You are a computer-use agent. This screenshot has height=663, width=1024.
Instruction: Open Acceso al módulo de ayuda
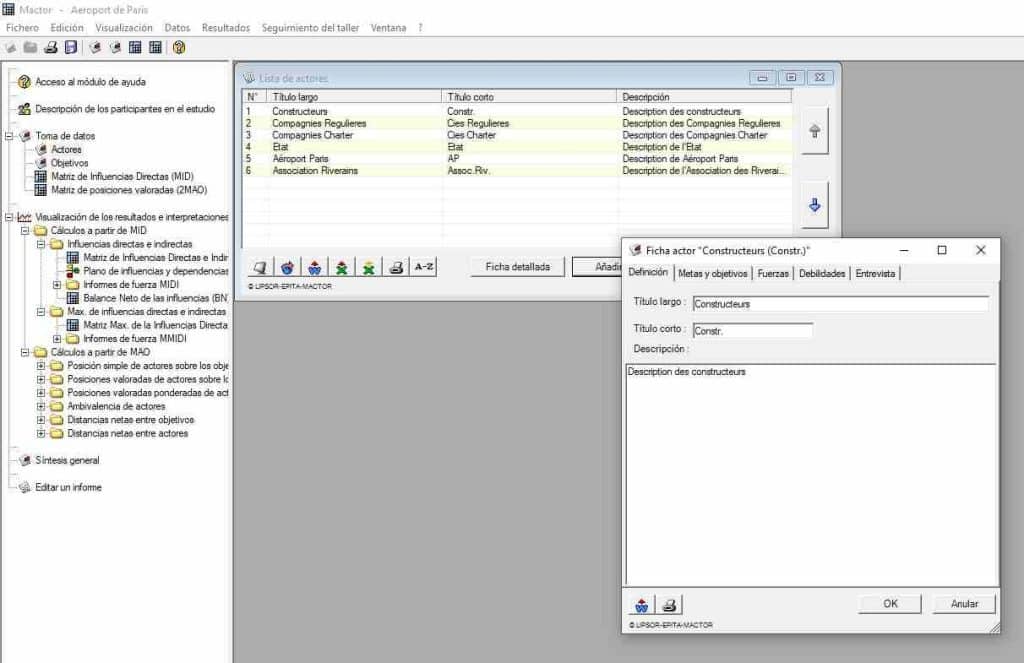coord(90,82)
